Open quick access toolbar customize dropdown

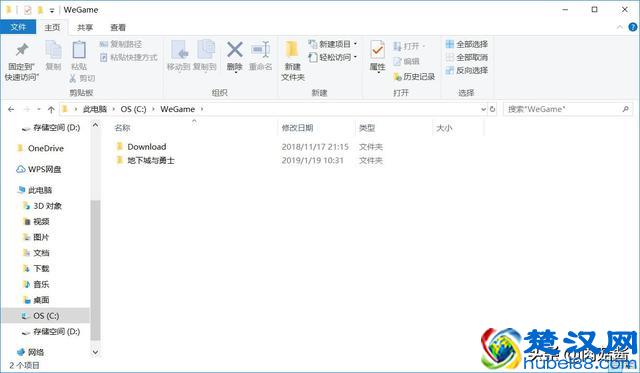(52, 10)
